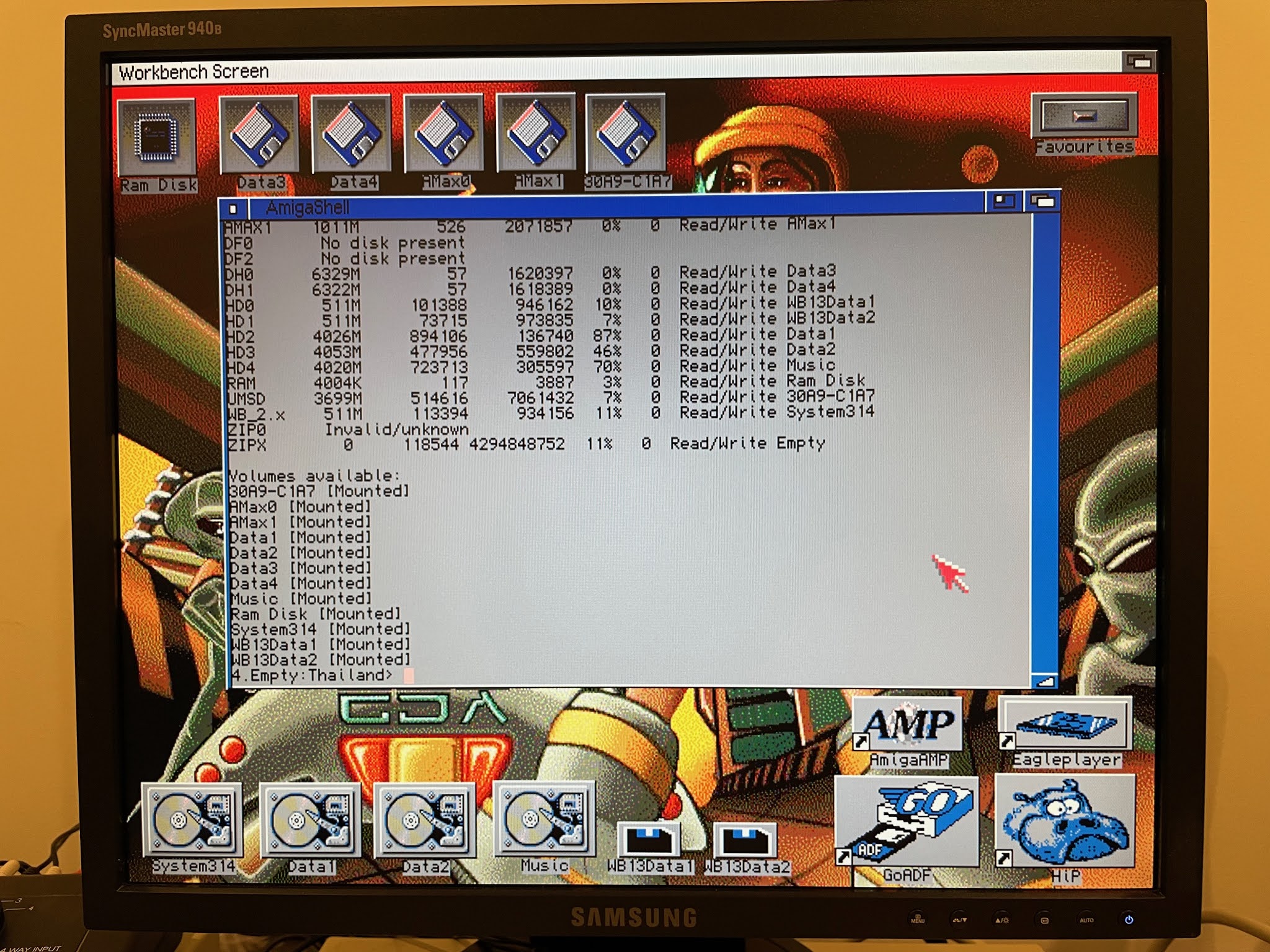Screen dimensions: 1270x952
Task: Click the Workbench screen depth gadget
Action: coord(1139,62)
